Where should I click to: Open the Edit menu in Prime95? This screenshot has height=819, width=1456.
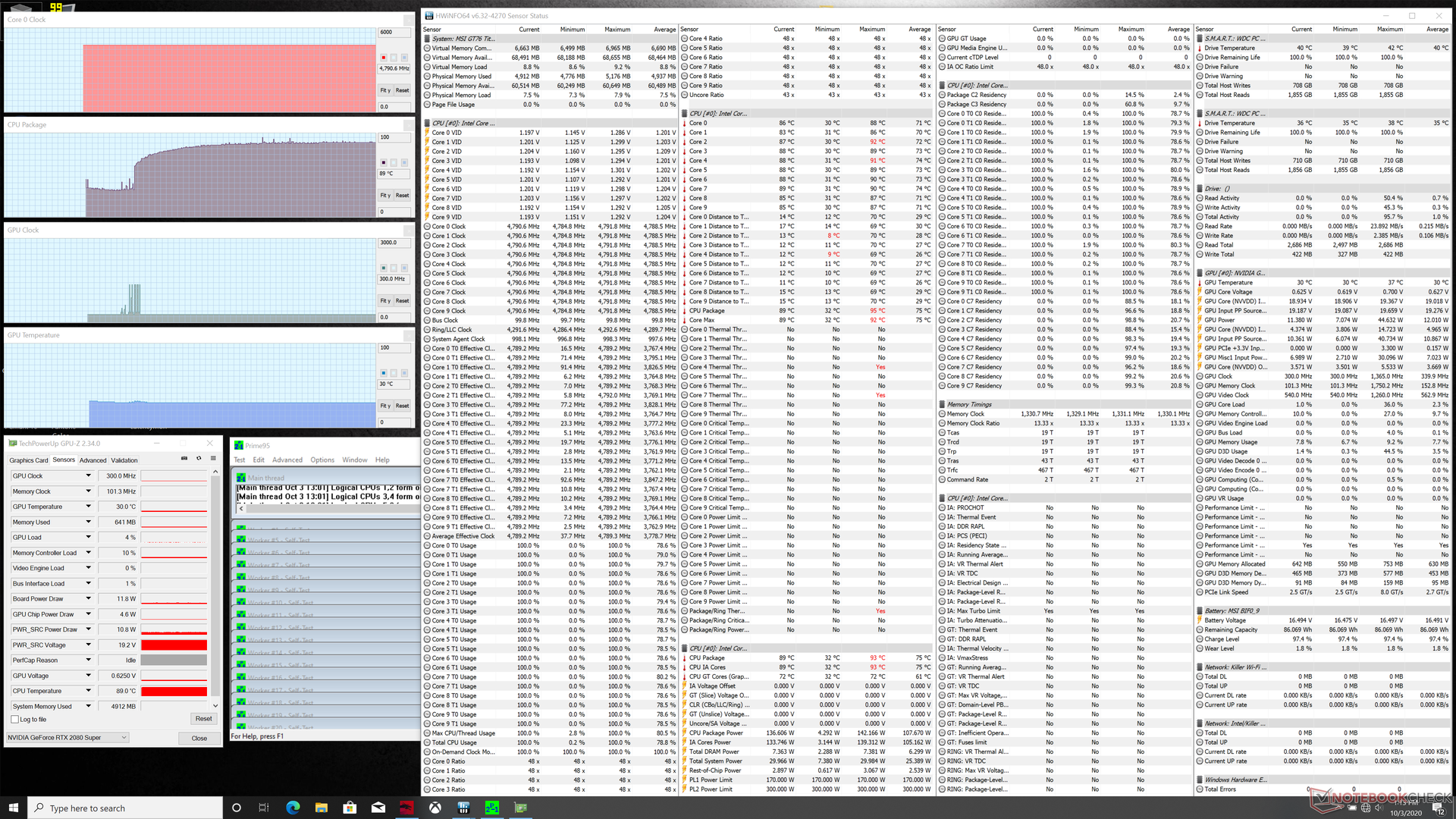click(259, 460)
